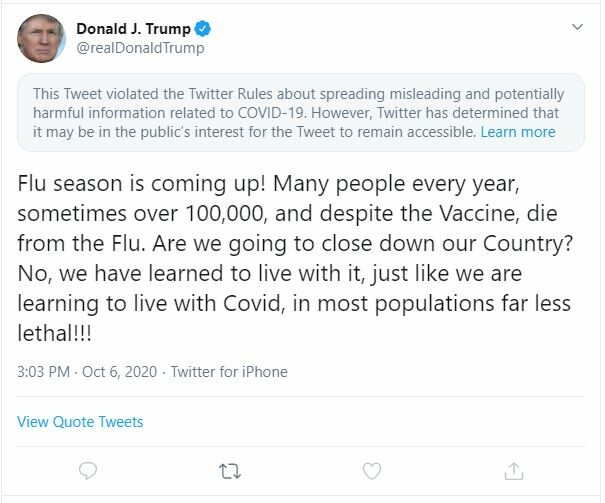Viewport: 605px width, 503px height.
Task: Open the share tweet icon
Action: click(514, 471)
